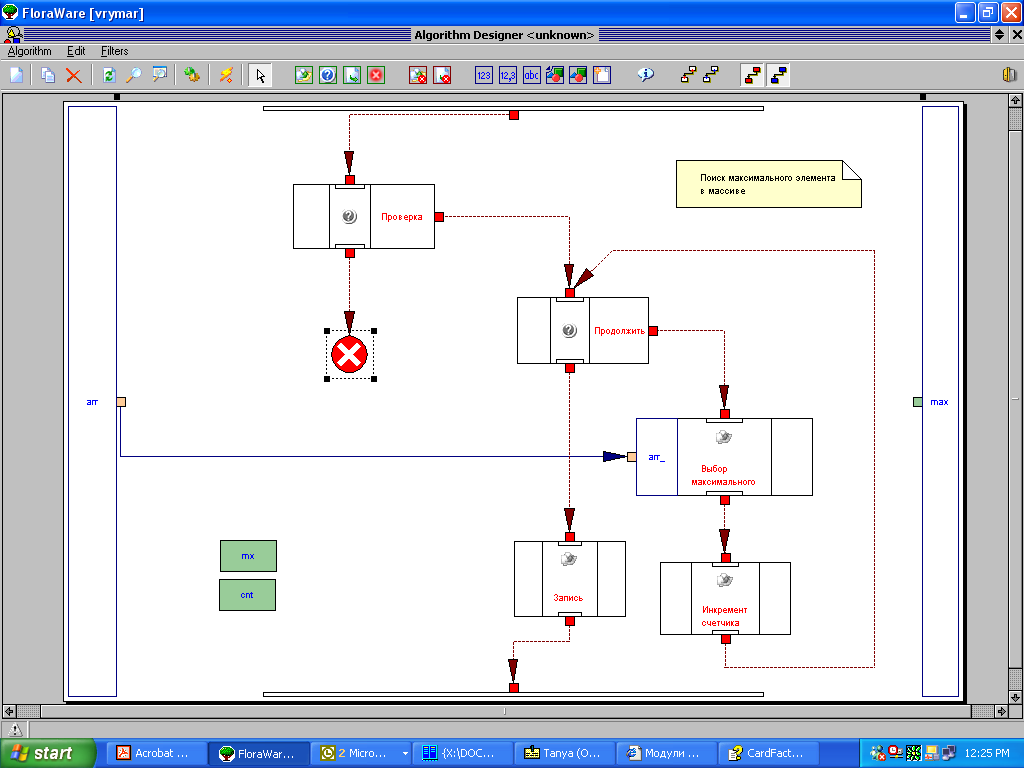Click the info speech bubble icon
Viewport: 1024px width, 768px height.
pyautogui.click(x=646, y=75)
